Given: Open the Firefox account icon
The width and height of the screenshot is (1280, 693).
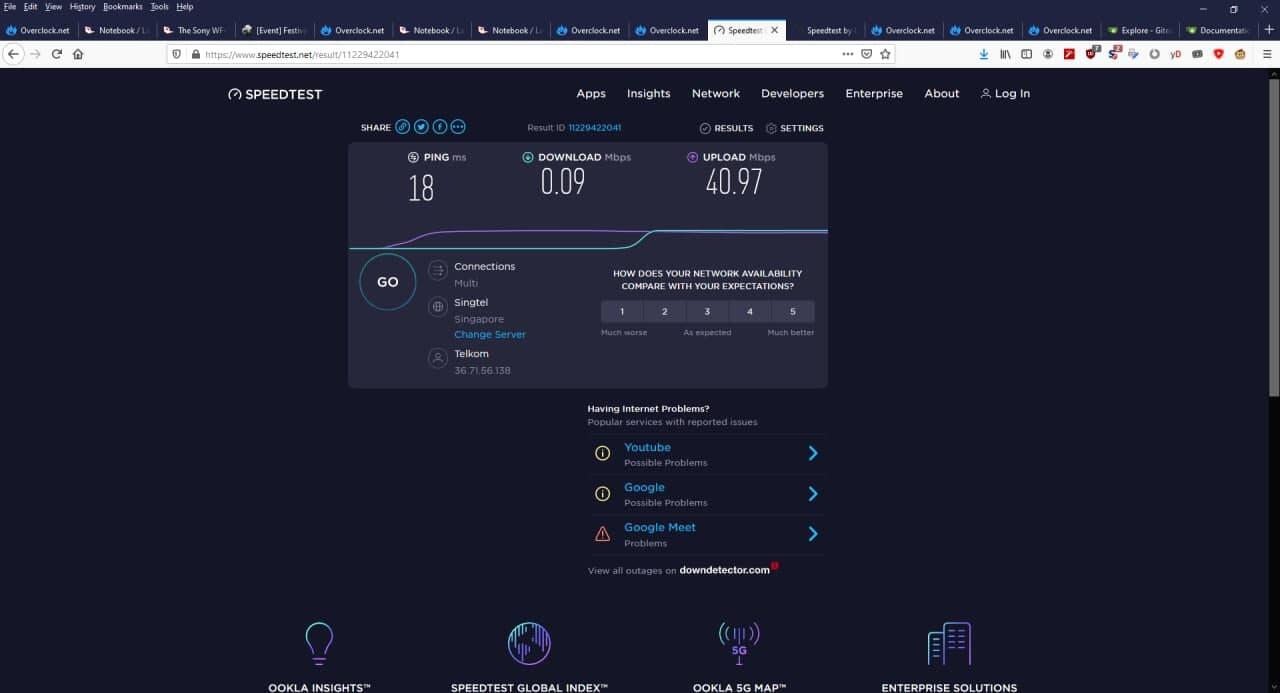Looking at the screenshot, I should coord(1048,54).
